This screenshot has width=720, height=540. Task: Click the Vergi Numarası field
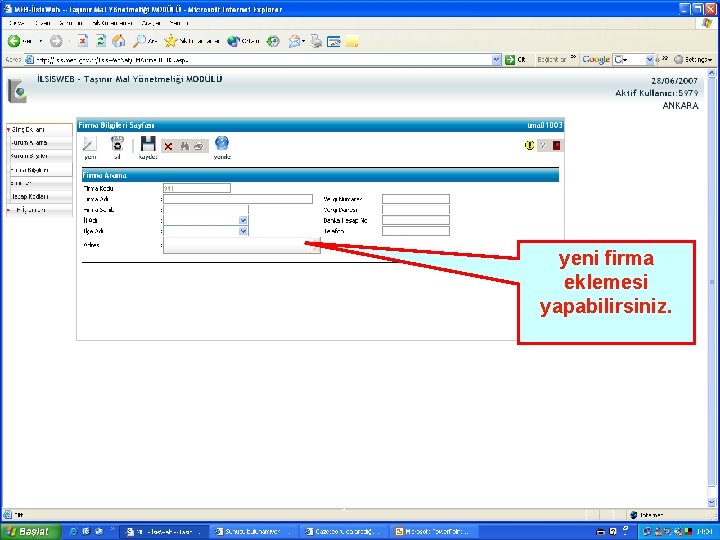coord(416,199)
